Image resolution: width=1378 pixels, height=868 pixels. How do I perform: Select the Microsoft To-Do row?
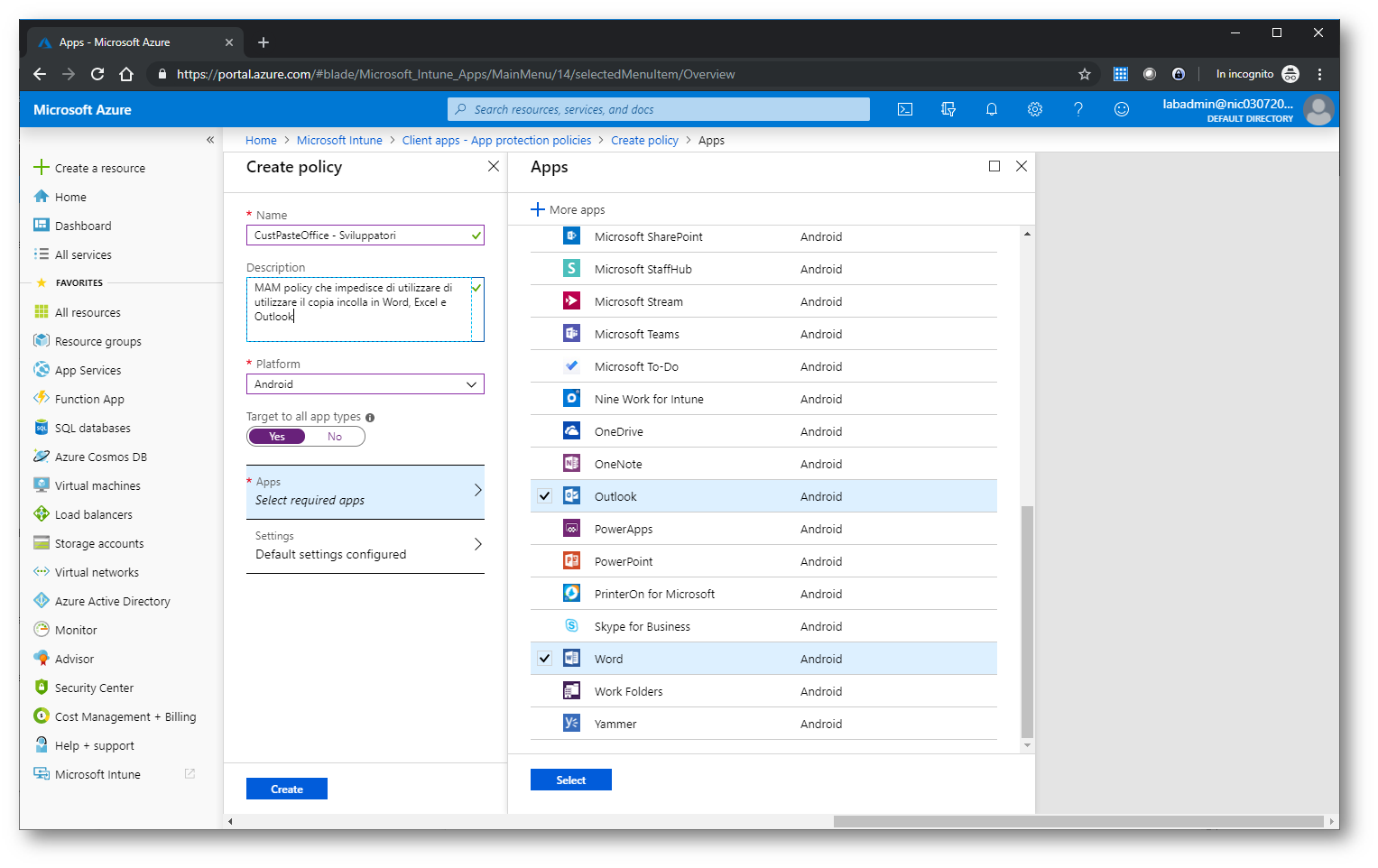(763, 366)
